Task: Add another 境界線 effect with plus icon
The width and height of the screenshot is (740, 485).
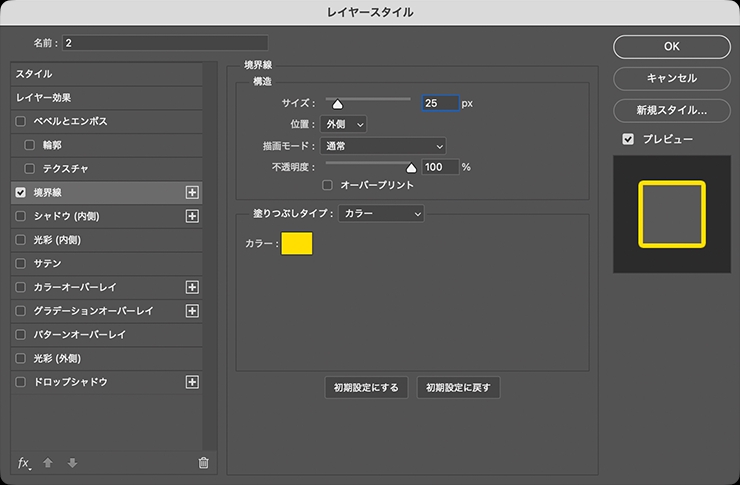Action: click(x=193, y=192)
